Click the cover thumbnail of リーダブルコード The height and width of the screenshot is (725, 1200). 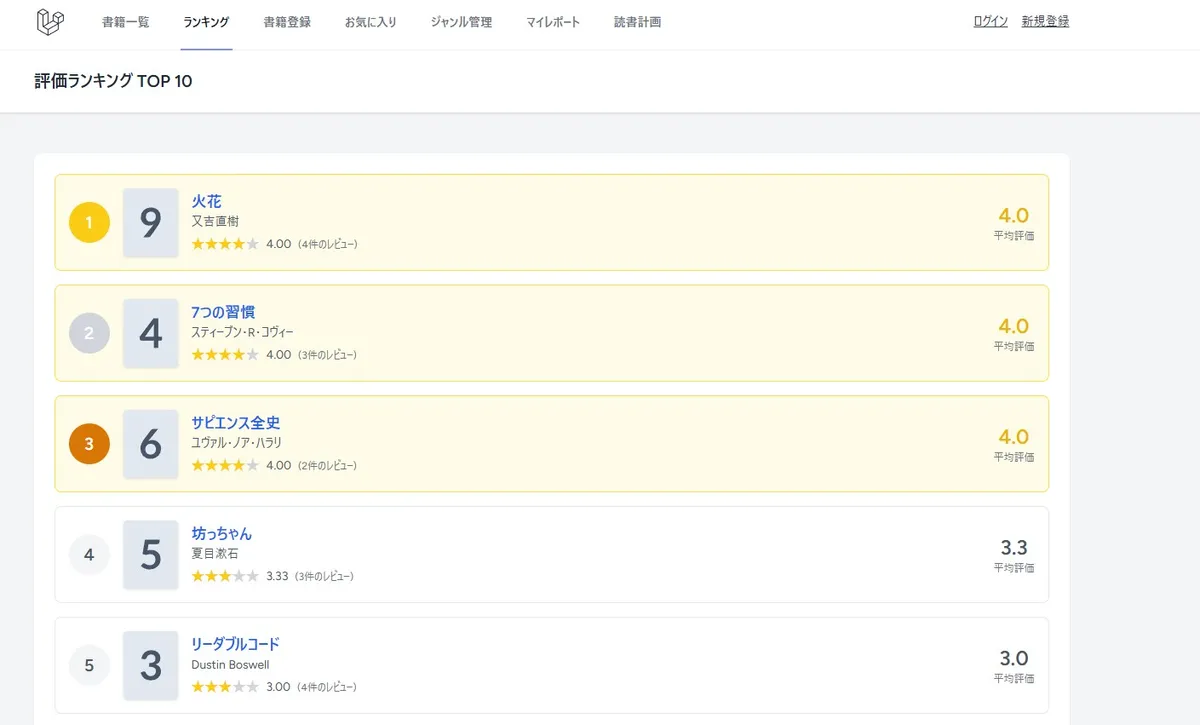(151, 665)
